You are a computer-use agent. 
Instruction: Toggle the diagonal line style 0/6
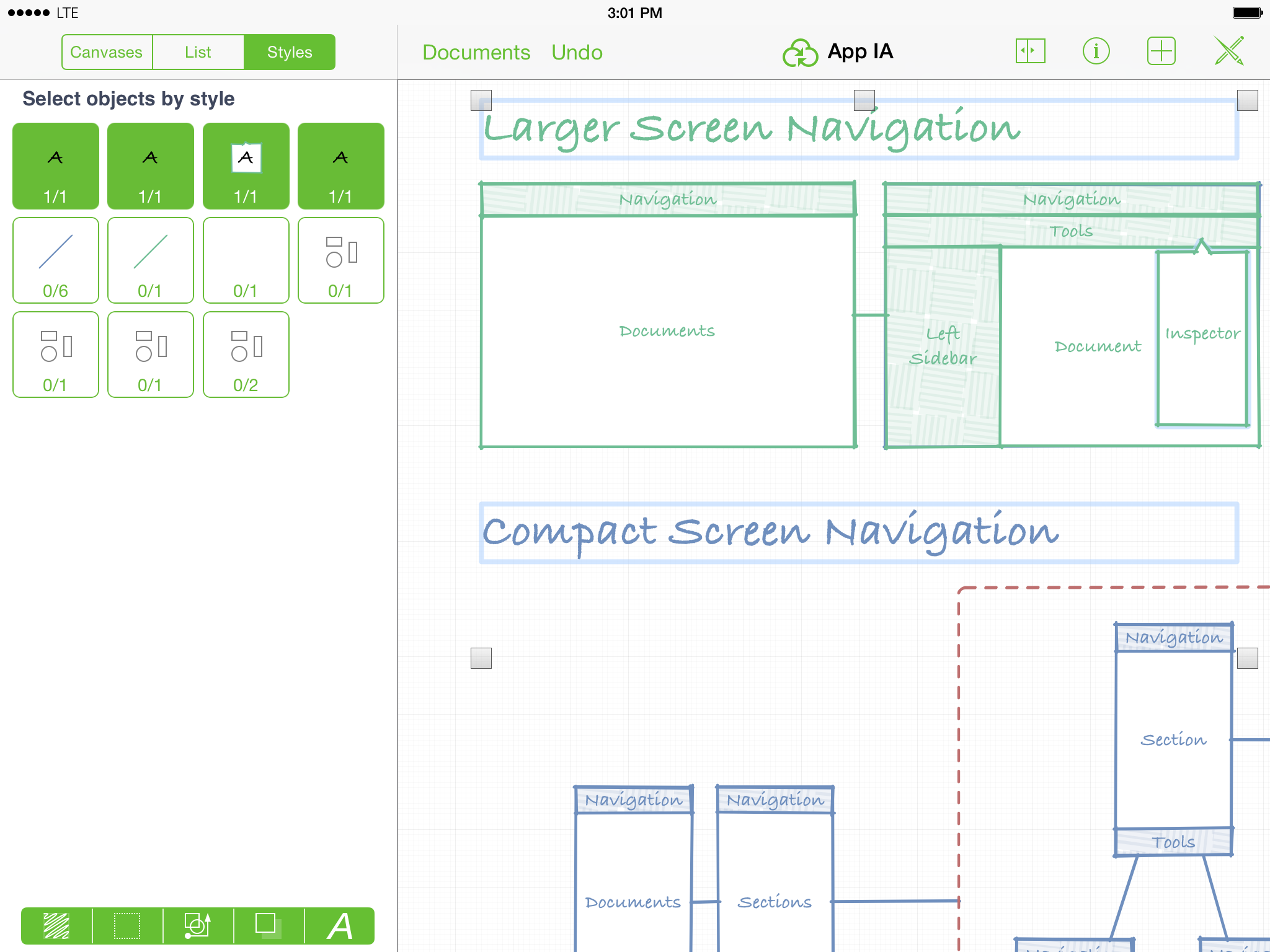pos(56,260)
